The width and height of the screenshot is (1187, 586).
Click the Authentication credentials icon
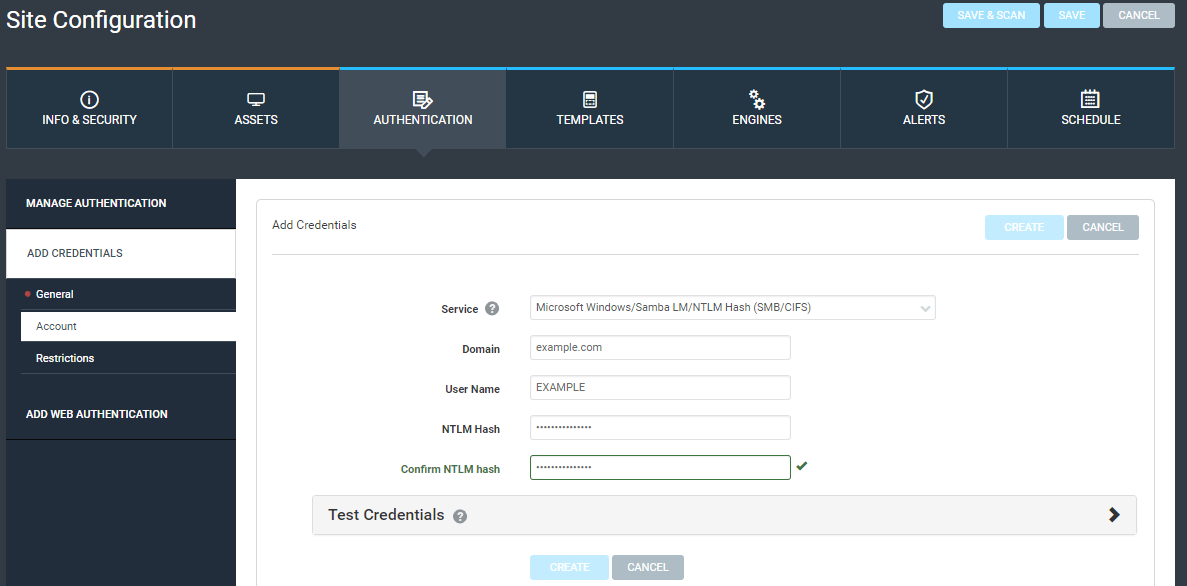point(422,98)
